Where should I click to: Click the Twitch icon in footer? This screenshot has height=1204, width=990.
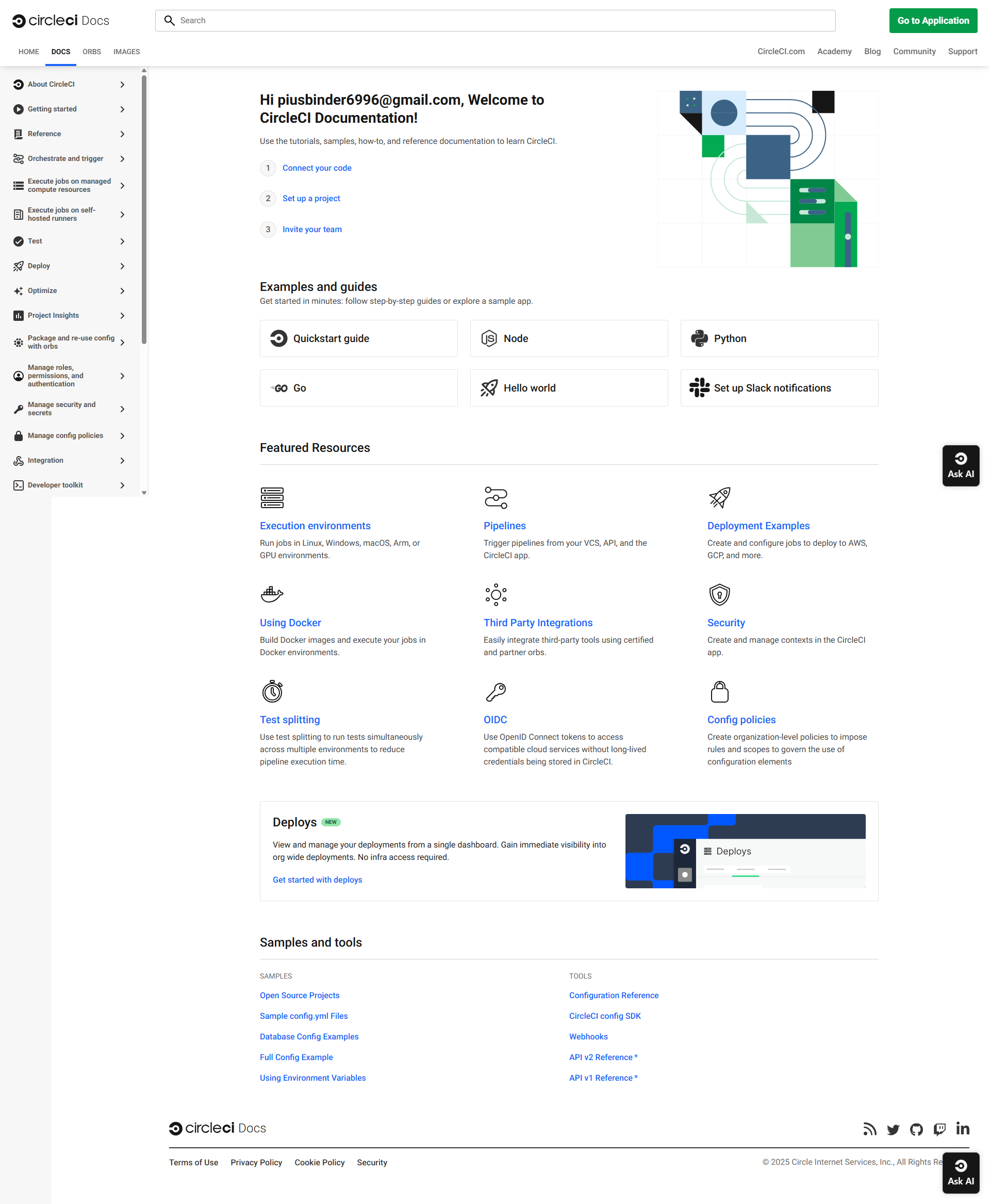[x=939, y=1129]
